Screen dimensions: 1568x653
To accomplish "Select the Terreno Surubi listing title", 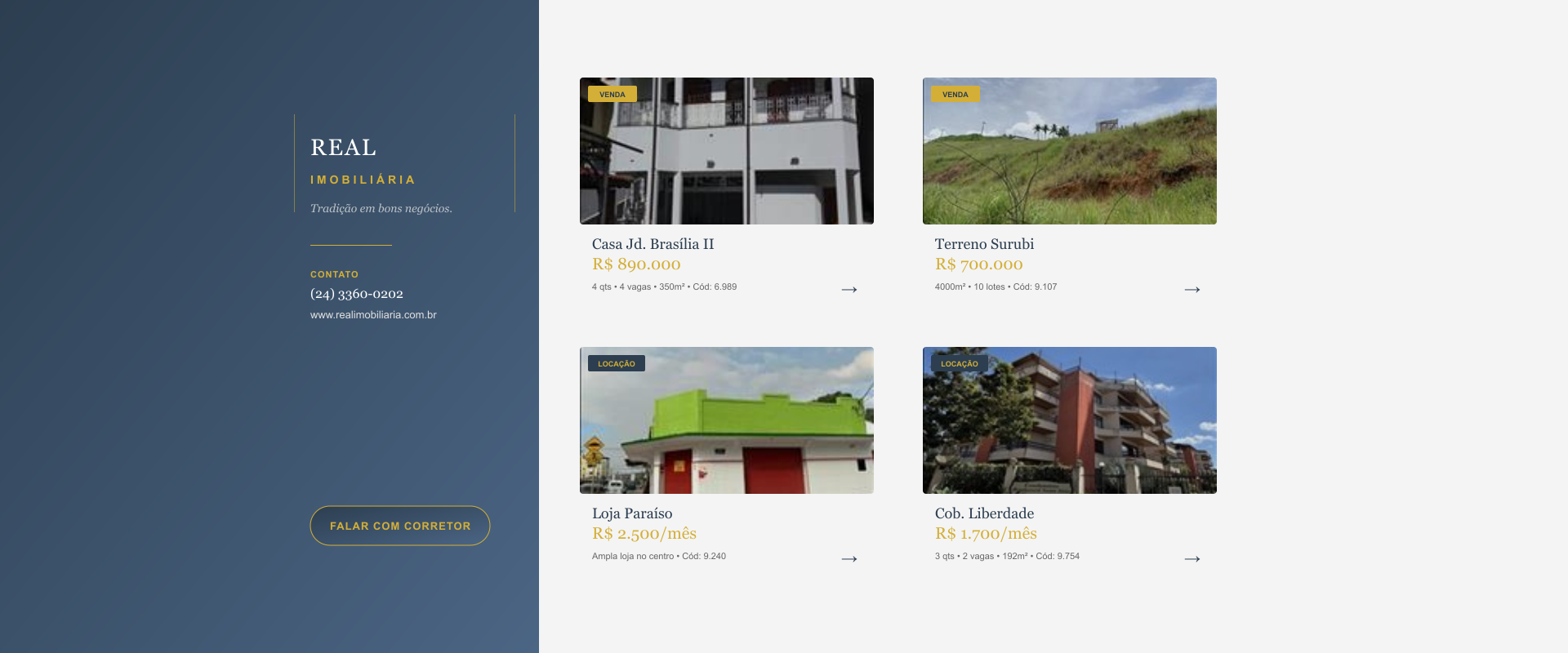I will click(984, 244).
